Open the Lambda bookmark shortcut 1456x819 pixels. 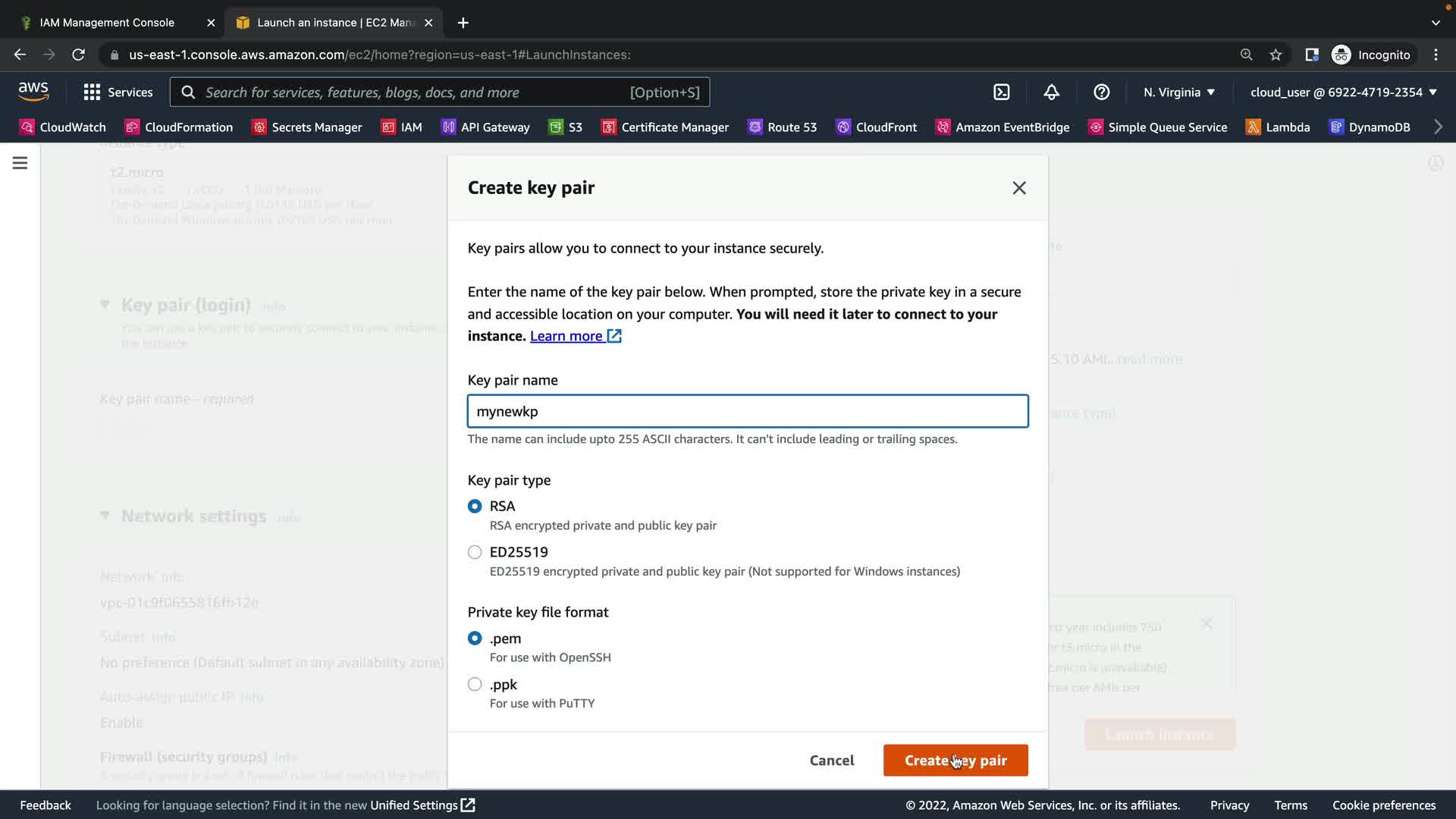[x=1278, y=127]
